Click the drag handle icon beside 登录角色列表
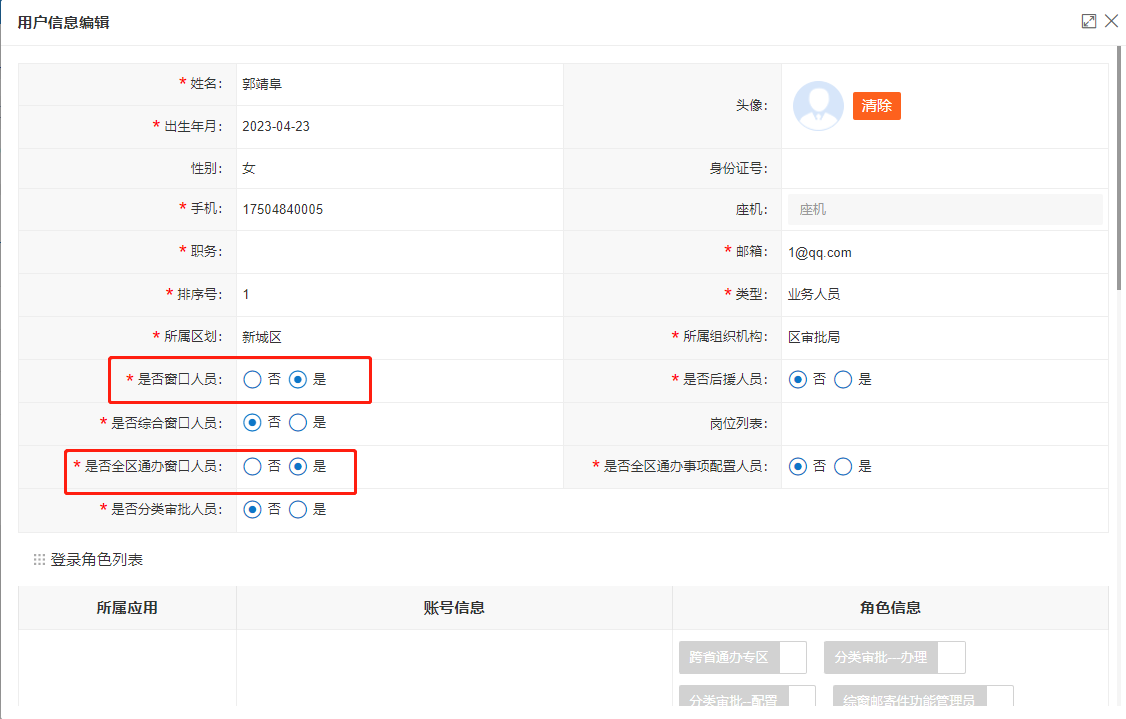 tap(39, 560)
